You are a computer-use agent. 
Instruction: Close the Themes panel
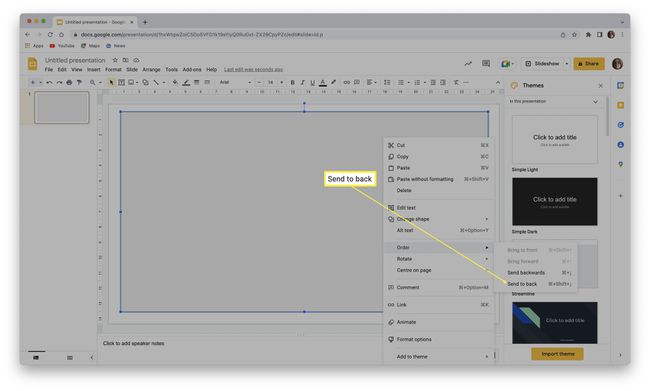pyautogui.click(x=601, y=86)
